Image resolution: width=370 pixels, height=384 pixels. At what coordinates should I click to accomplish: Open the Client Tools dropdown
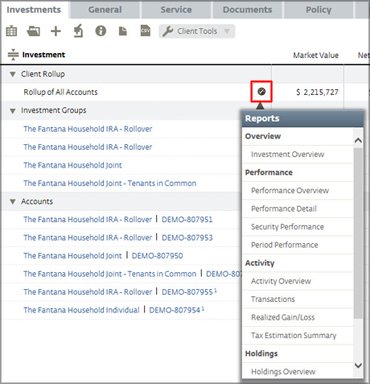click(197, 31)
